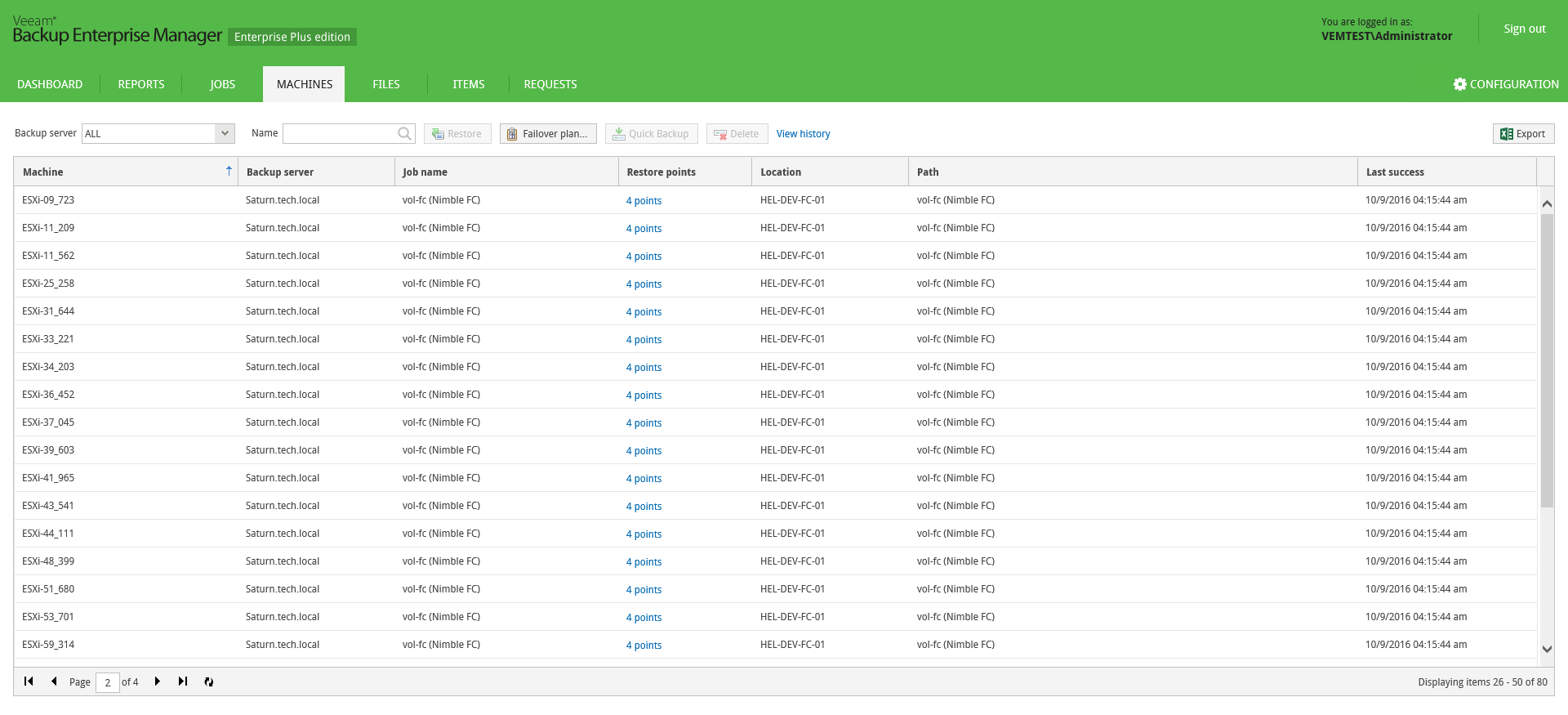
Task: Click the Quick Backup button
Action: pyautogui.click(x=651, y=134)
